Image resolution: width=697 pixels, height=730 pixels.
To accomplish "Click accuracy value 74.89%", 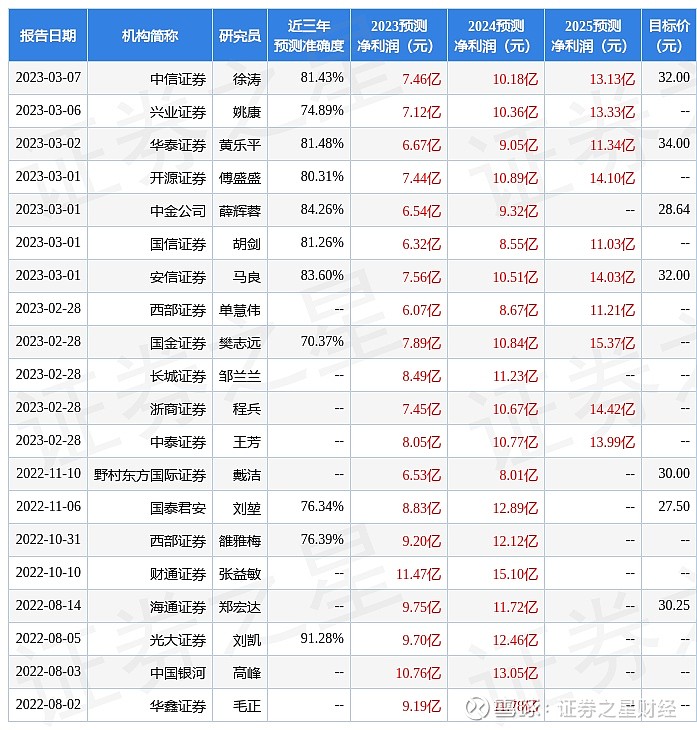I will pos(322,110).
